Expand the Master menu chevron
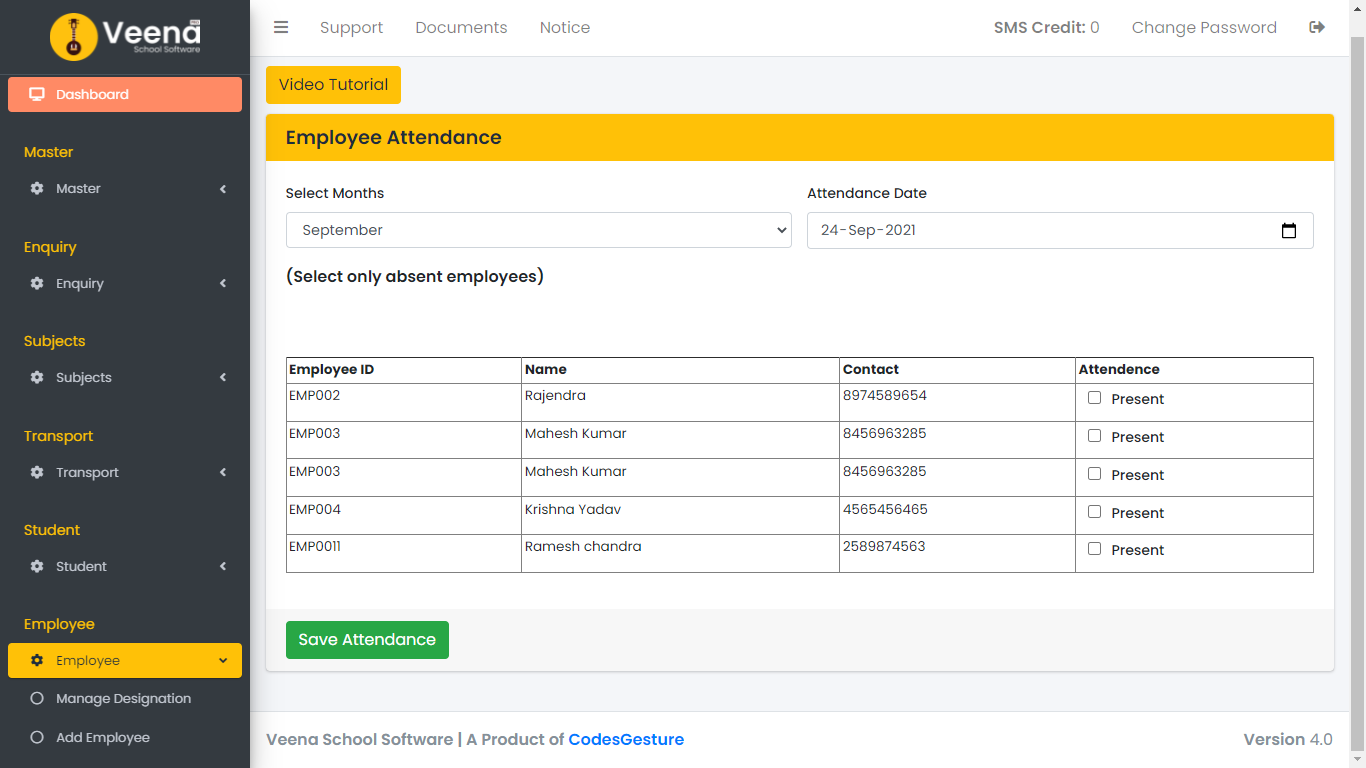Viewport: 1366px width, 768px height. tap(223, 189)
